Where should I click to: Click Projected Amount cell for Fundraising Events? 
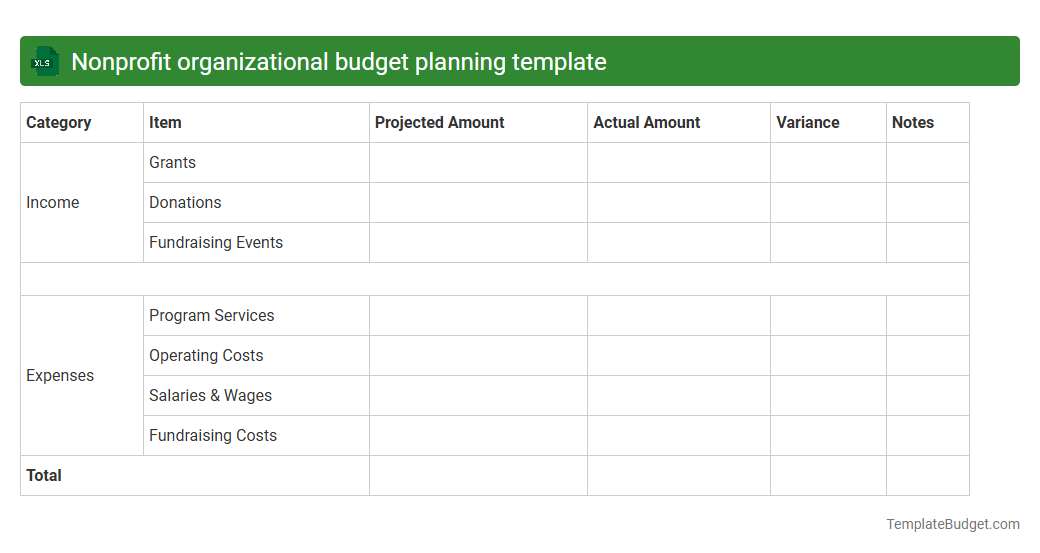coord(478,243)
